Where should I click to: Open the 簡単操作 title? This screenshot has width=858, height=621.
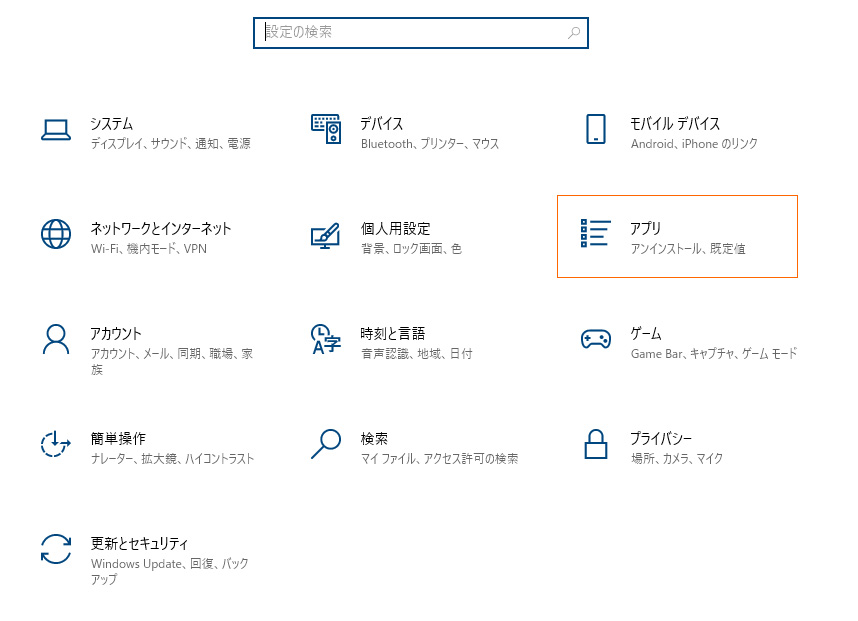click(118, 438)
